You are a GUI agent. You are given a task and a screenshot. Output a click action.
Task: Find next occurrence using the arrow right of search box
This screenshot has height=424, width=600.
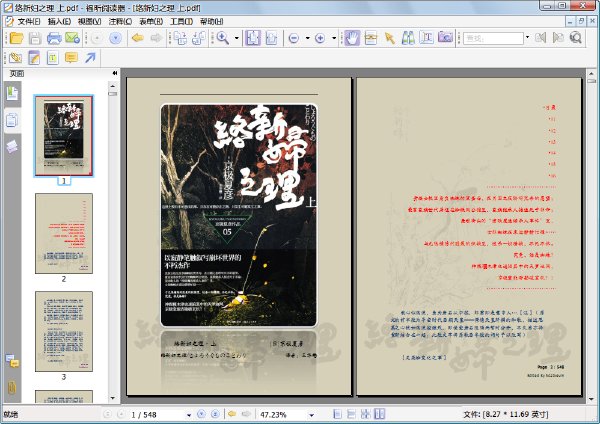click(558, 38)
